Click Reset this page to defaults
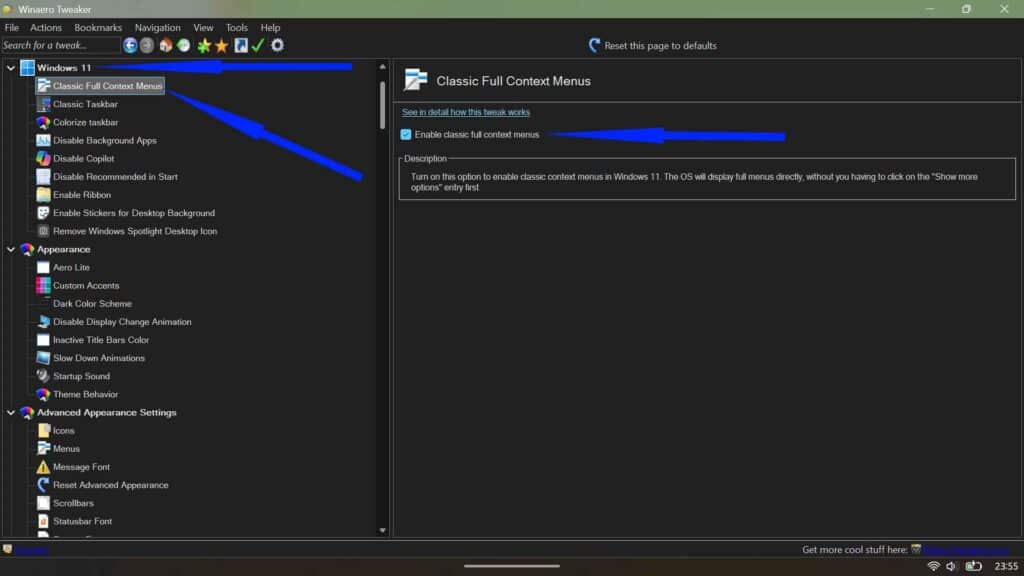The image size is (1024, 576). [653, 45]
